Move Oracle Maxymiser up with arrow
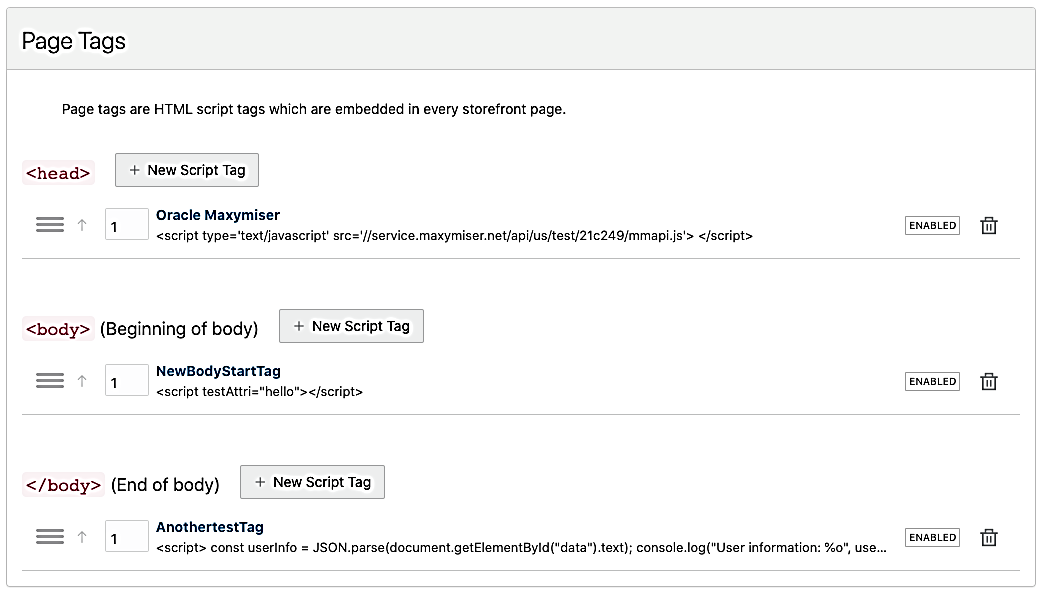This screenshot has width=1051, height=613. [x=83, y=226]
